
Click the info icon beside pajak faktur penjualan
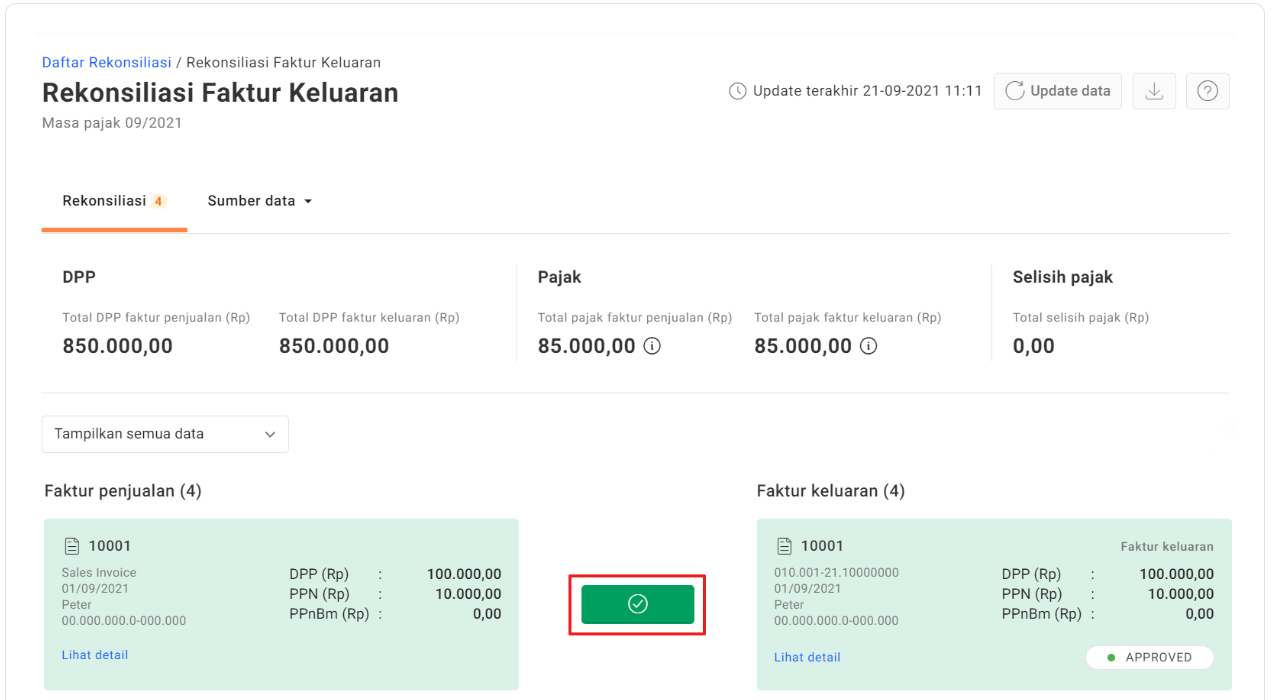tap(652, 346)
